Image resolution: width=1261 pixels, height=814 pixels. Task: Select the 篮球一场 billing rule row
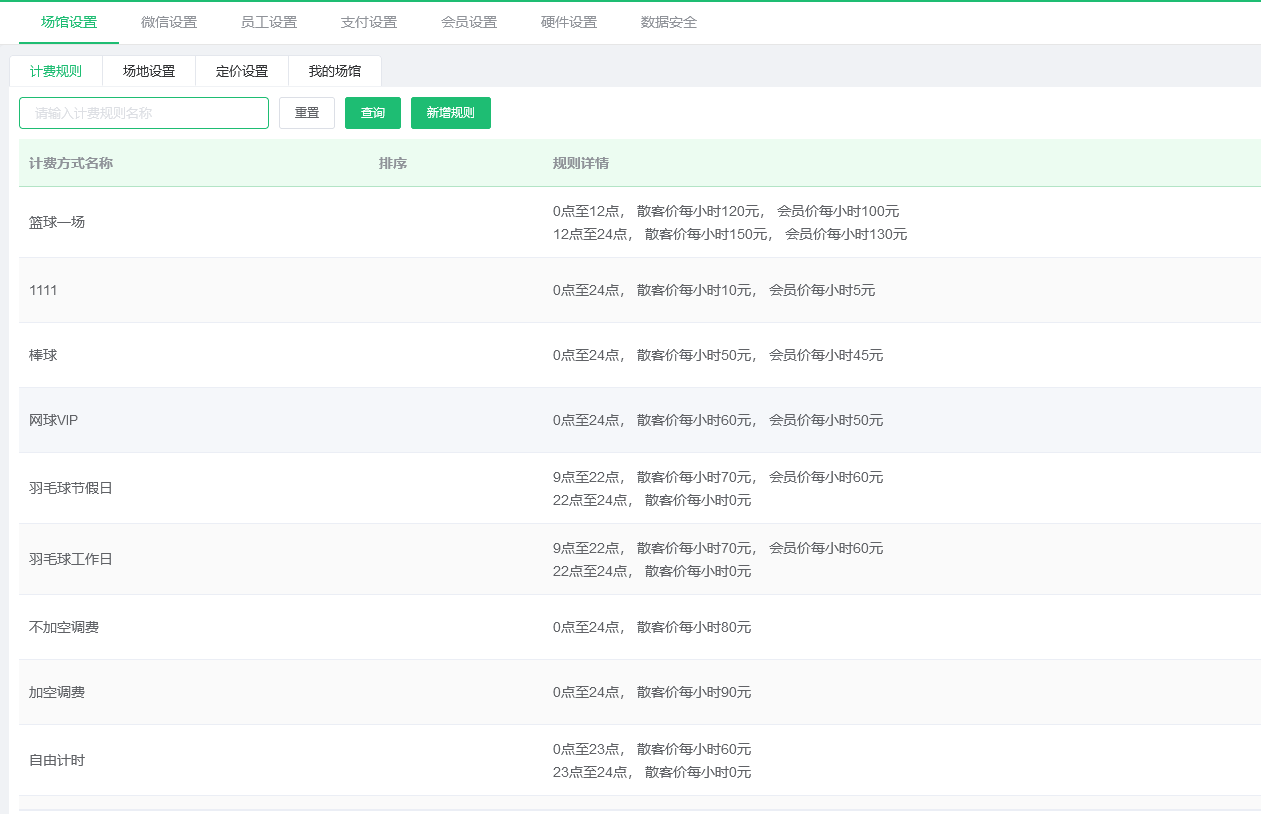tap(57, 223)
